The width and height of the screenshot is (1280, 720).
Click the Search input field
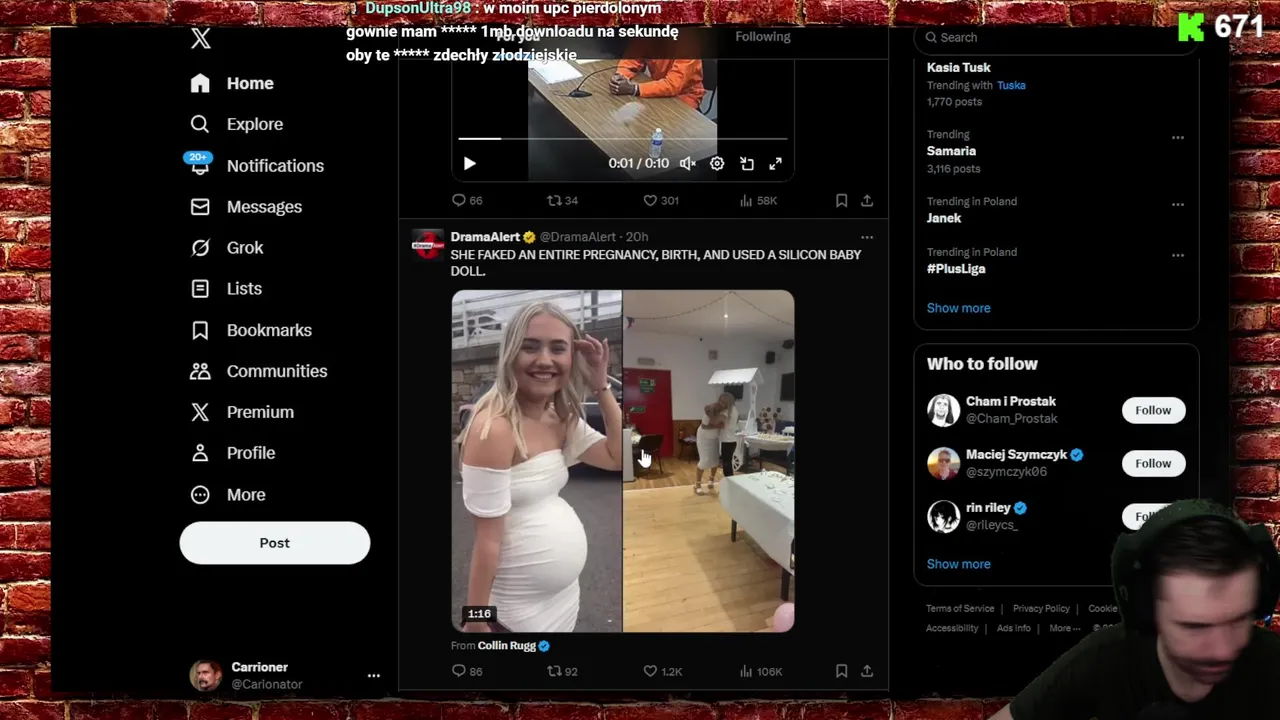click(x=1056, y=37)
